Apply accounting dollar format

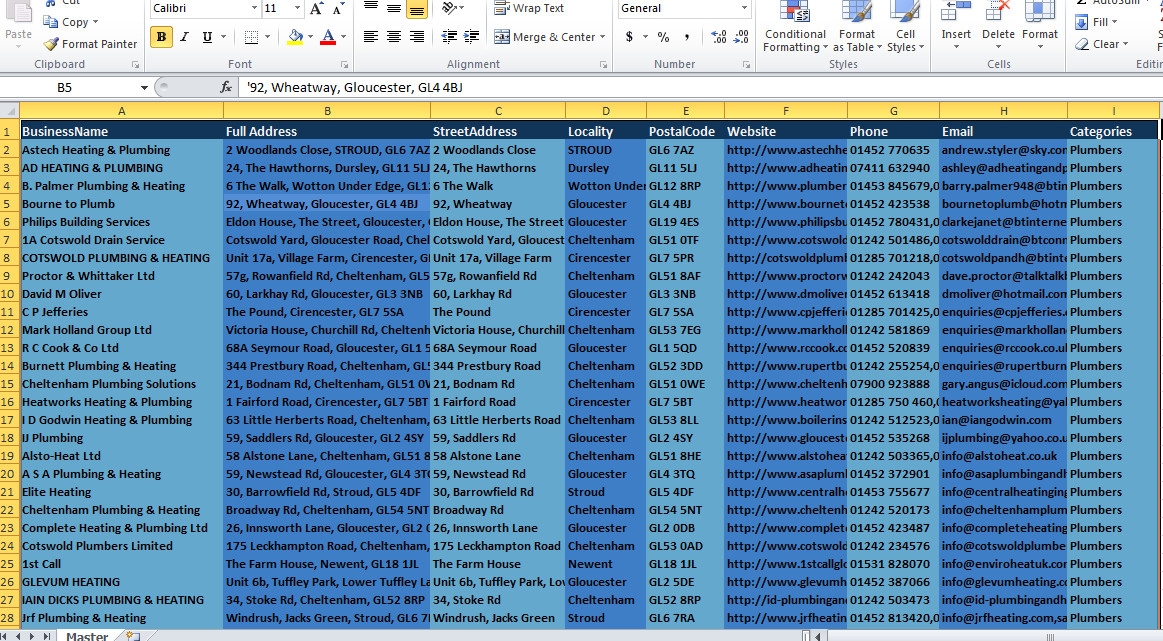pyautogui.click(x=629, y=36)
